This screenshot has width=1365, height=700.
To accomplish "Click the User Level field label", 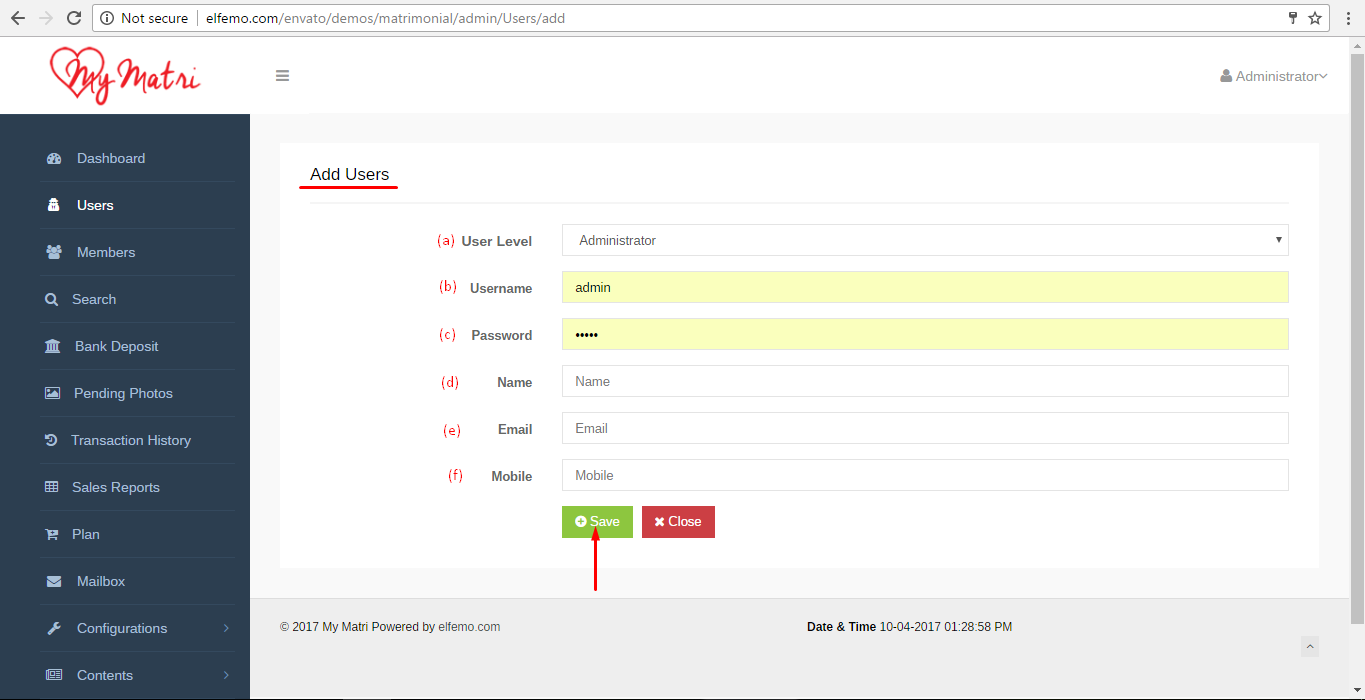I will click(496, 241).
